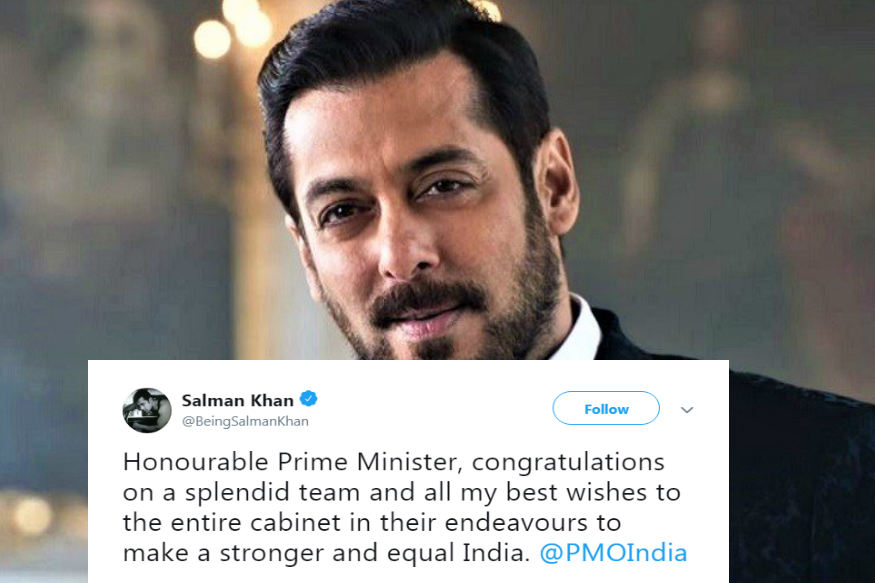Click the large portrait photo above the tweet

point(438,180)
